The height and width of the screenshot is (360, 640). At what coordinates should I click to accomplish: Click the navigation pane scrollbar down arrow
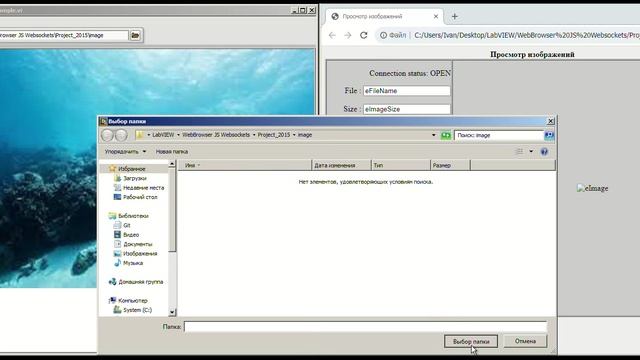point(172,312)
